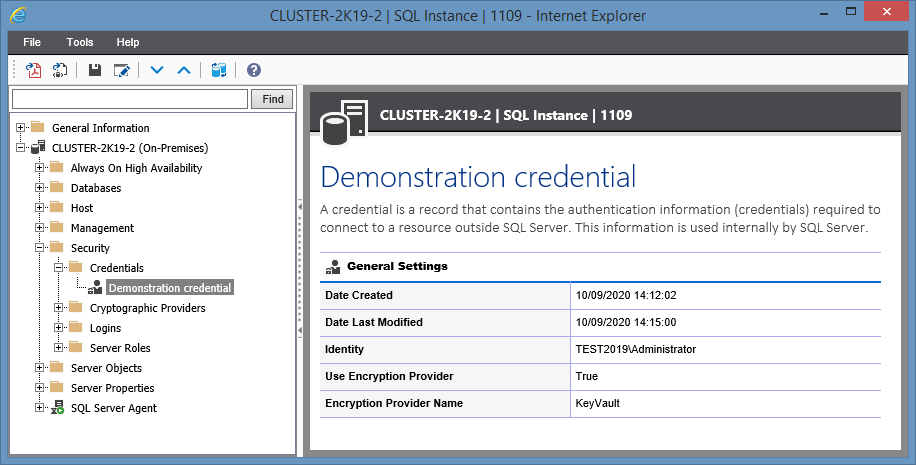The height and width of the screenshot is (465, 916).
Task: Expand the Host tree node
Action: point(39,207)
